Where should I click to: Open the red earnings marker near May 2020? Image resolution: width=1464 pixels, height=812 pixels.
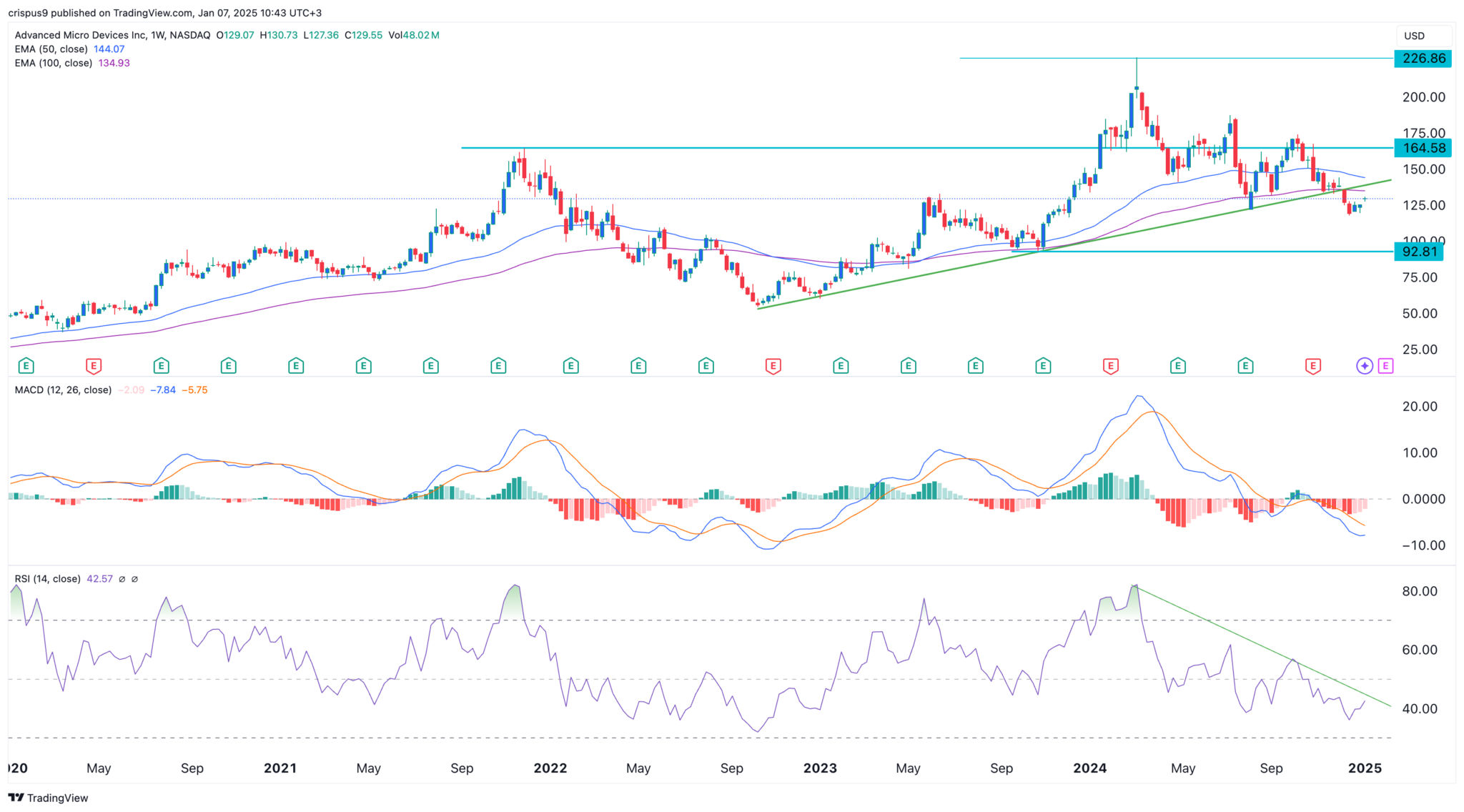(x=93, y=366)
